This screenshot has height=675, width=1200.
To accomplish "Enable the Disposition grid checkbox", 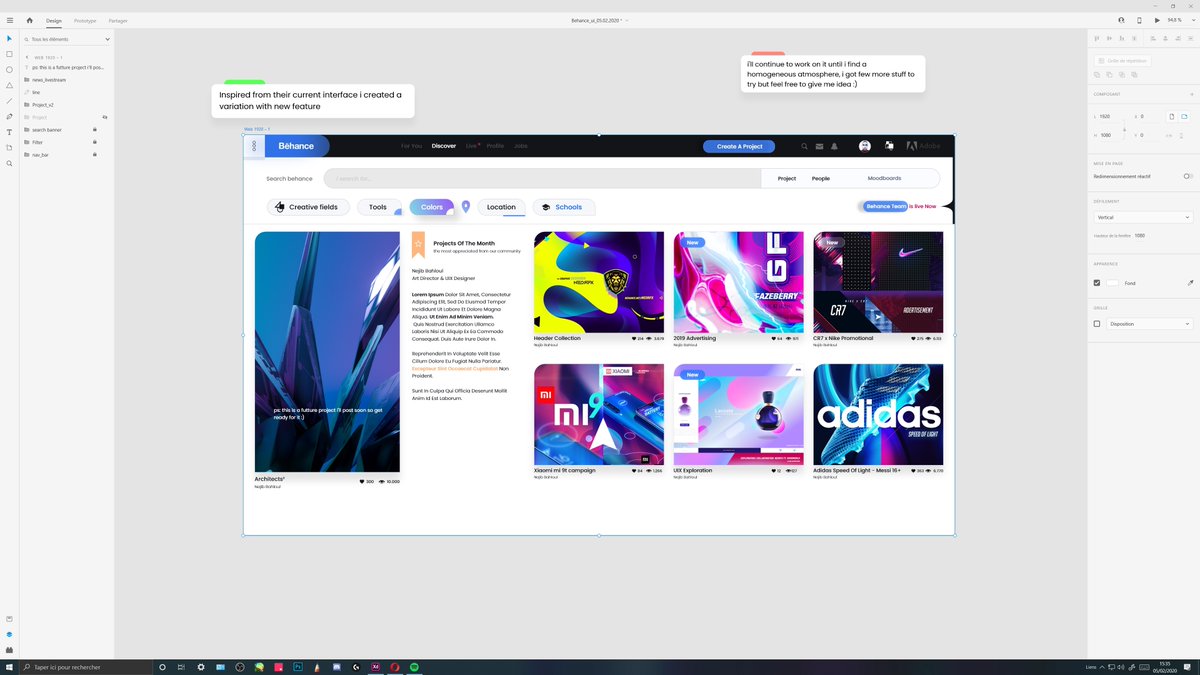I will point(1097,324).
